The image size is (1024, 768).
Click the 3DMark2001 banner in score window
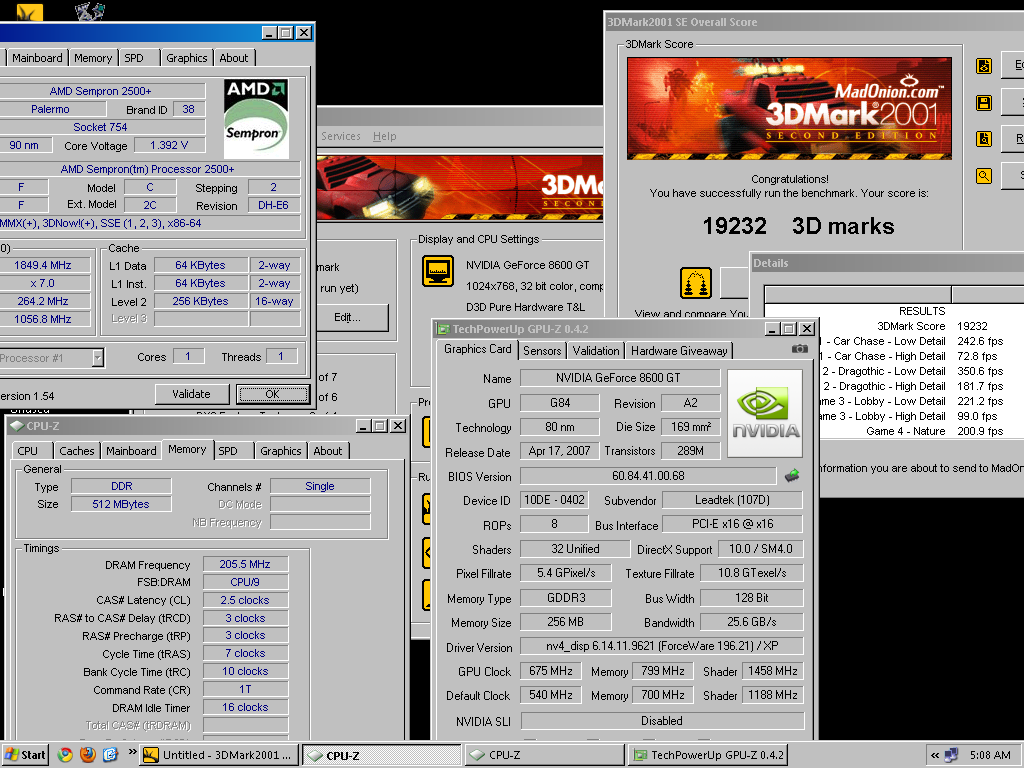(789, 108)
